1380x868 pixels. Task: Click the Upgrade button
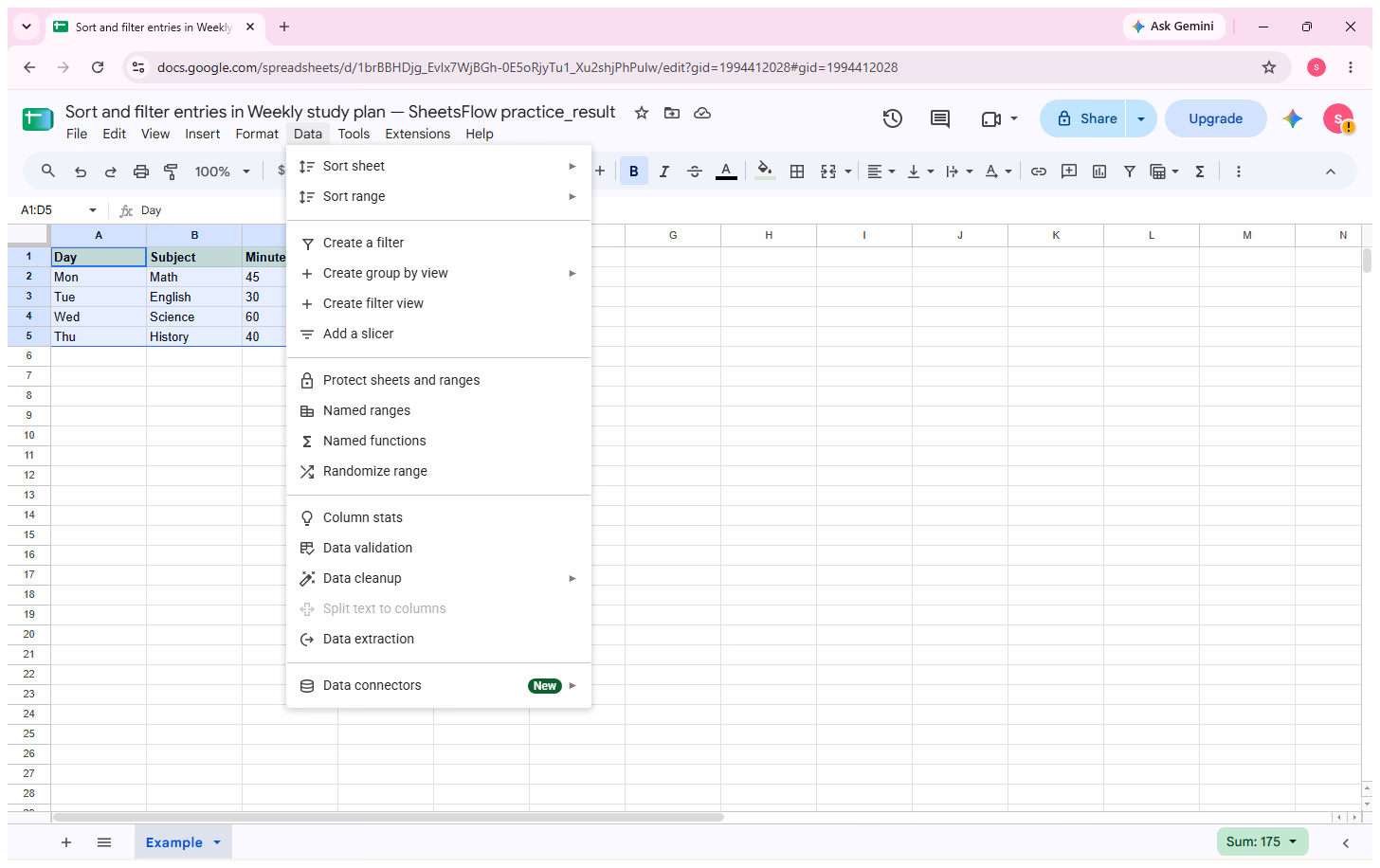(1216, 118)
